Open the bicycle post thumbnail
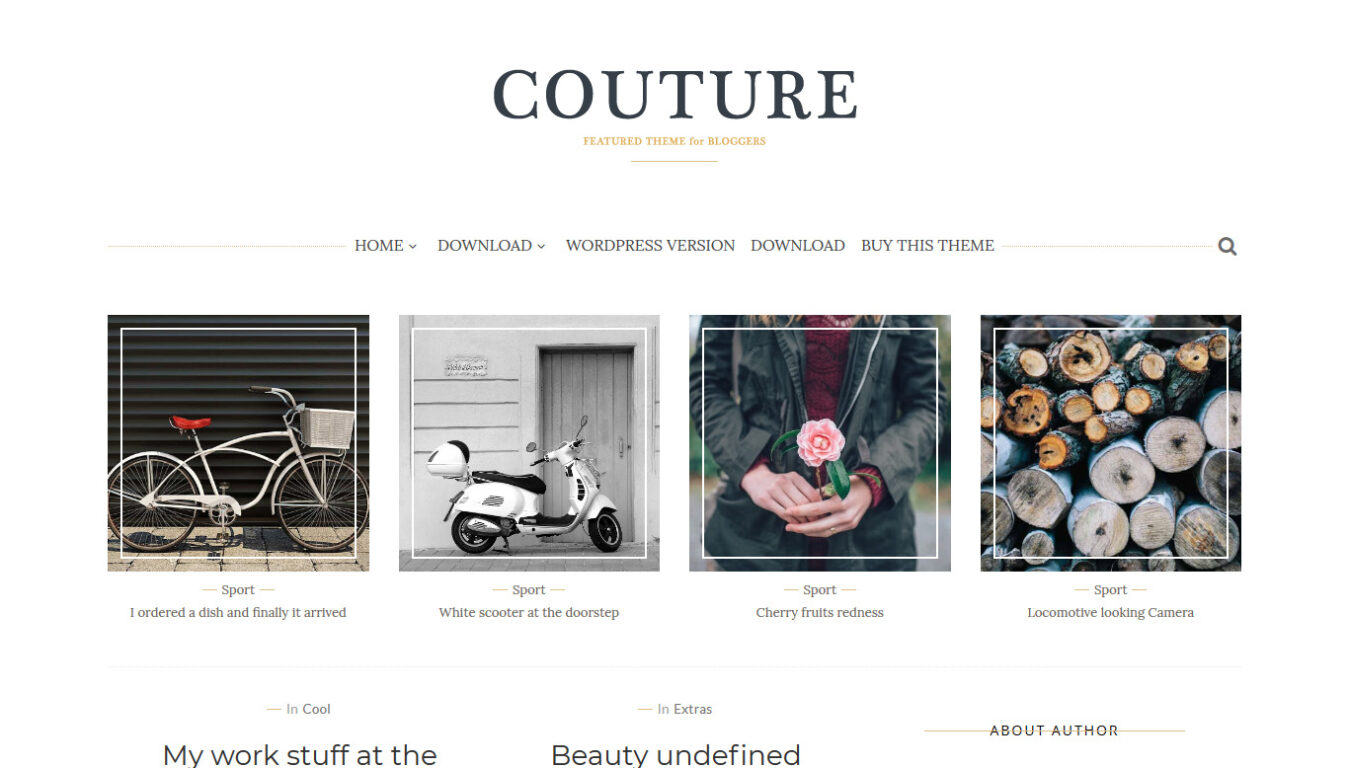 238,443
